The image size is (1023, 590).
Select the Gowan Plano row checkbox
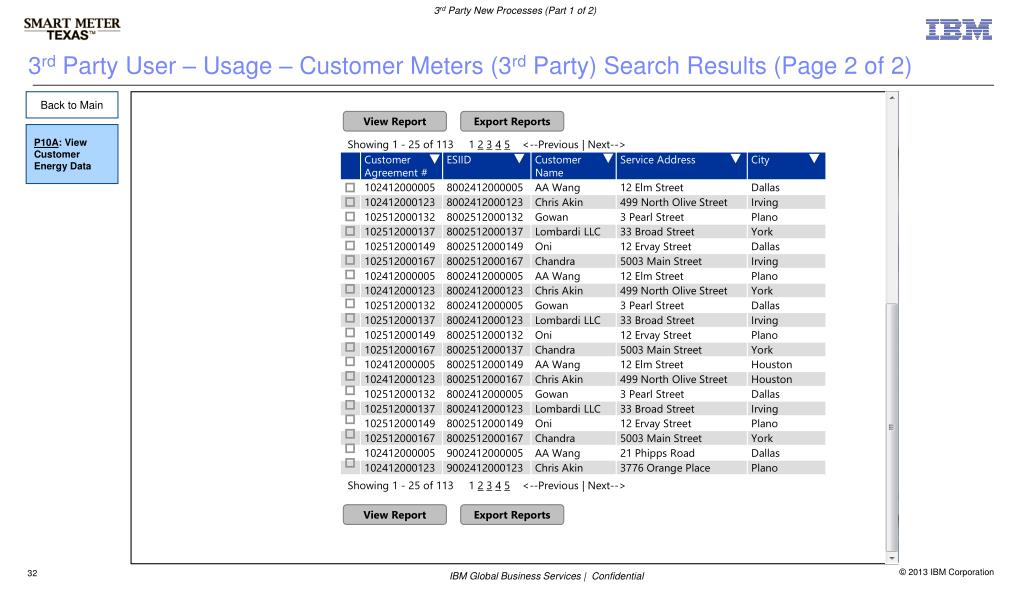350,217
